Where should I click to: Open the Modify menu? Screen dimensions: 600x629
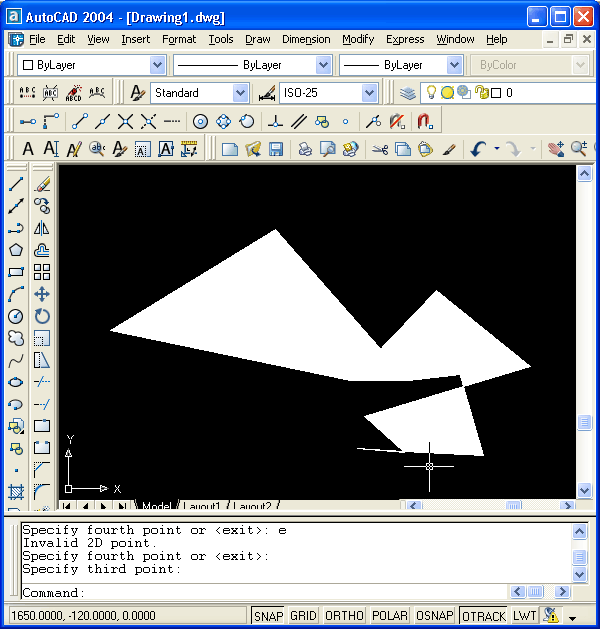click(358, 39)
